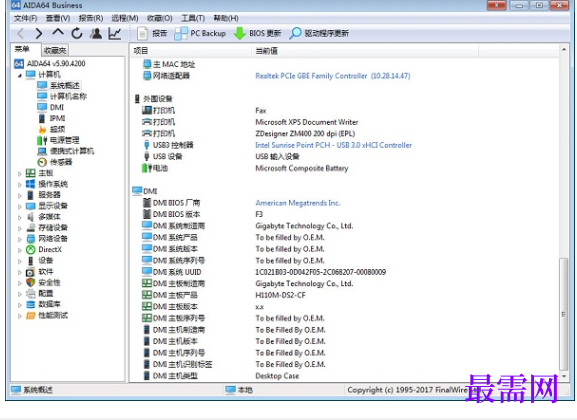The image size is (577, 420).
Task: Click the 设备 tree icon
Action: pos(31,261)
